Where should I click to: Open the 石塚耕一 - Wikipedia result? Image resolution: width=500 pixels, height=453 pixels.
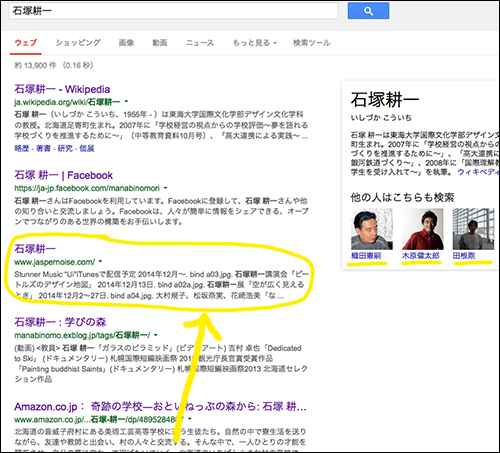coord(62,89)
